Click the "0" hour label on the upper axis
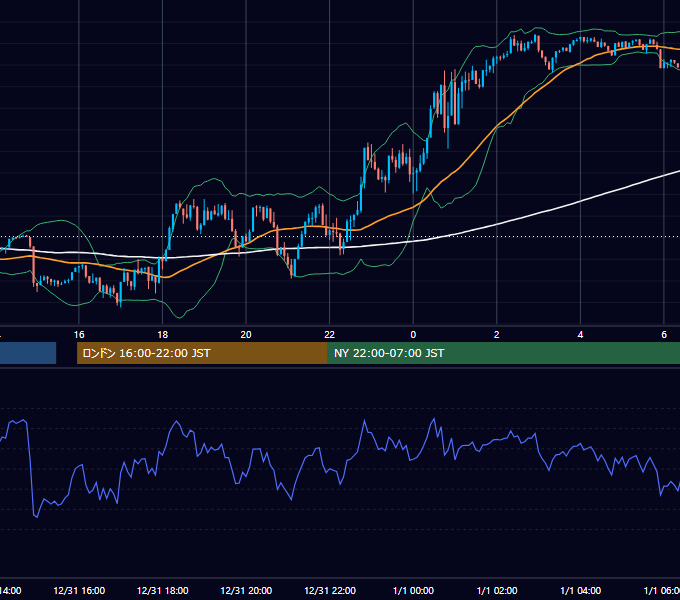The image size is (680, 600). 413,335
